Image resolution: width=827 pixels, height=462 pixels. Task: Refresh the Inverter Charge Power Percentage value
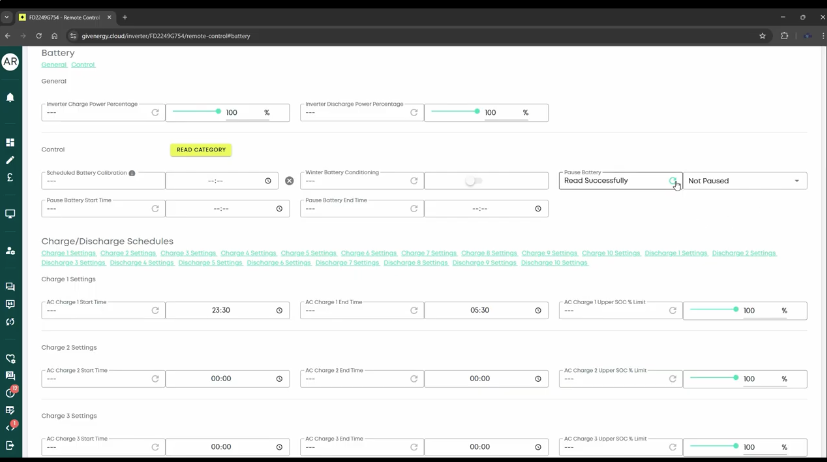coord(155,113)
